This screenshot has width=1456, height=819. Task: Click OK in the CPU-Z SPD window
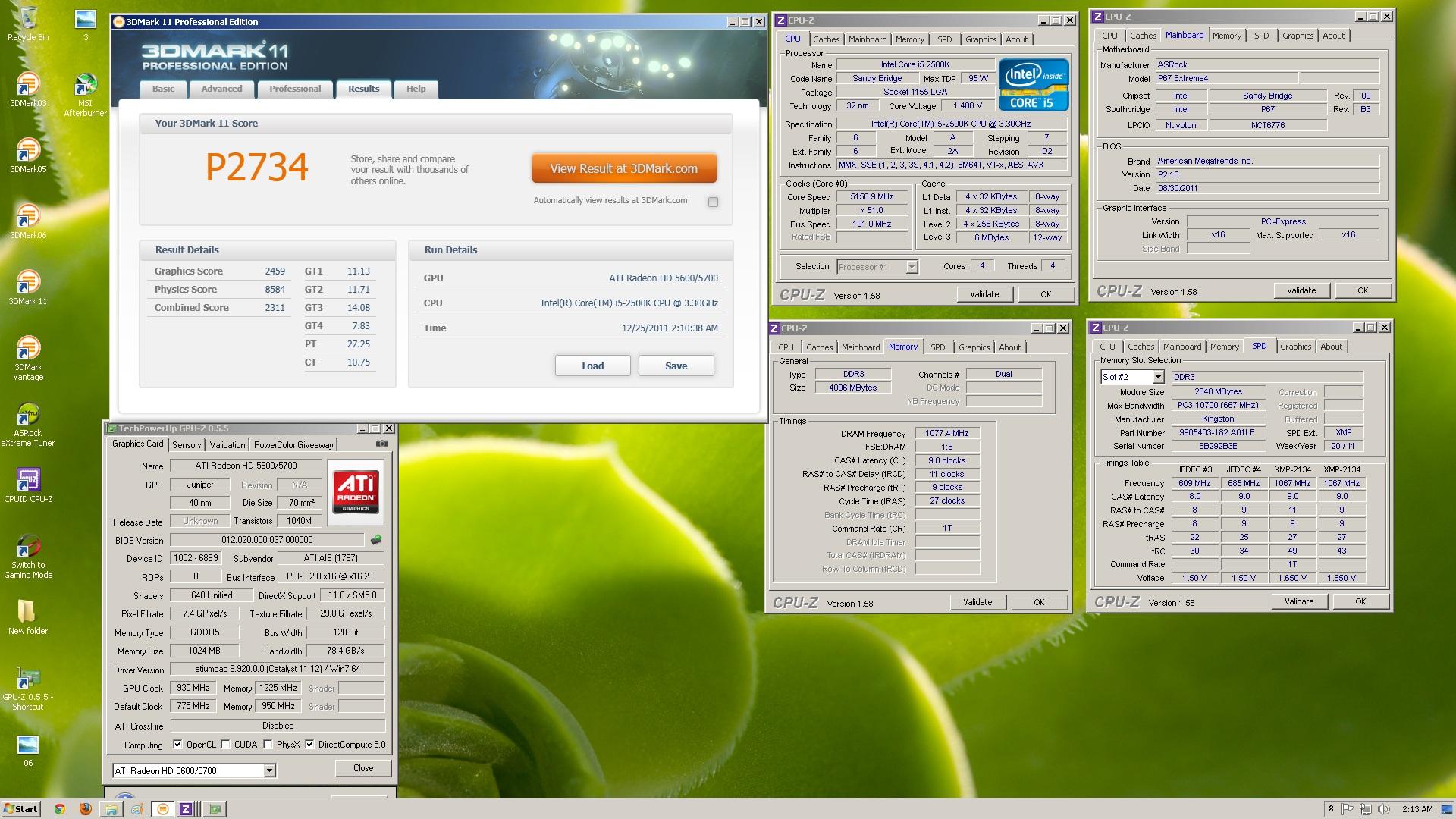click(1360, 601)
